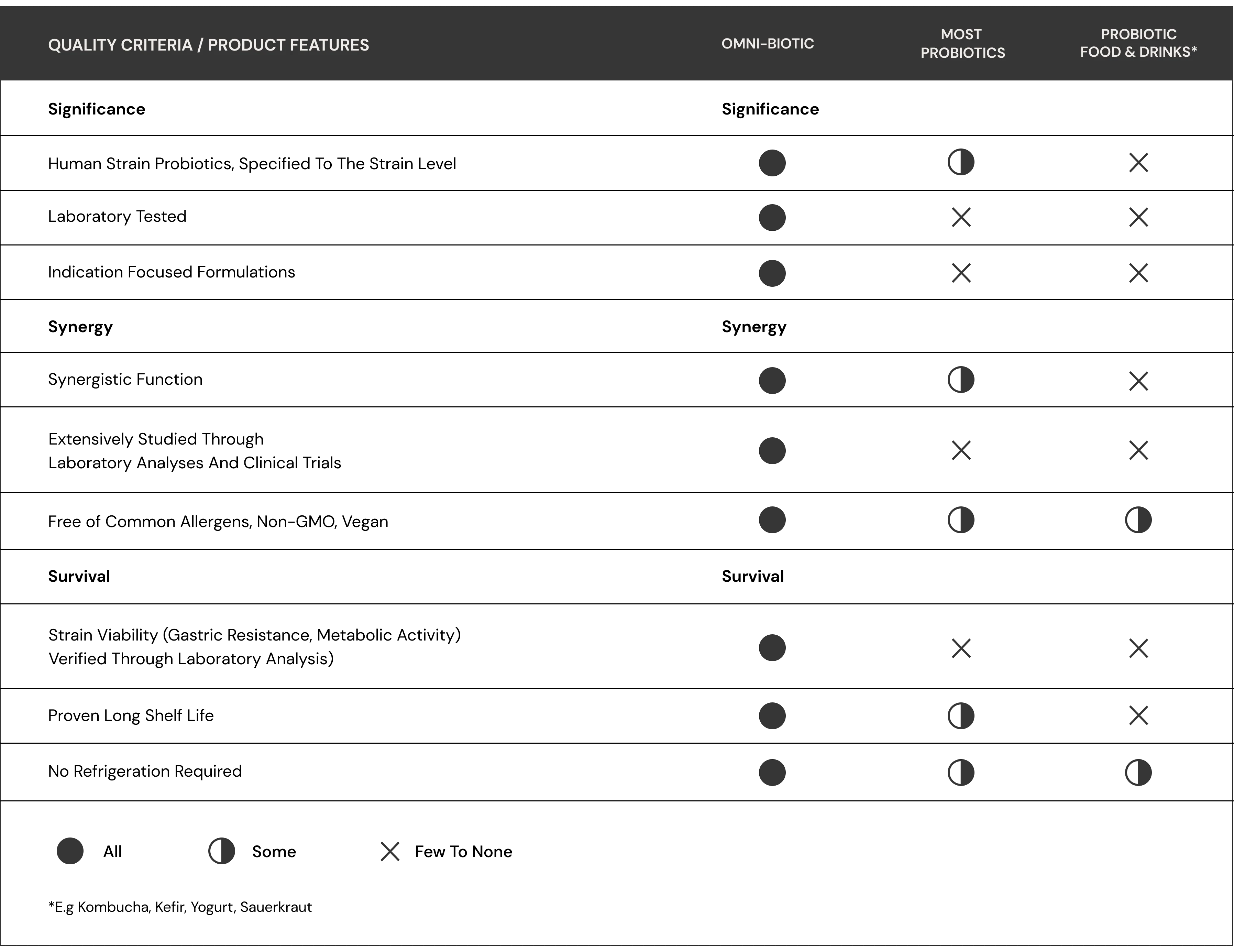This screenshot has height=952, width=1234.
Task: Click sixth row's half circle under Probiotic Food & Drinks
Action: [x=1138, y=520]
